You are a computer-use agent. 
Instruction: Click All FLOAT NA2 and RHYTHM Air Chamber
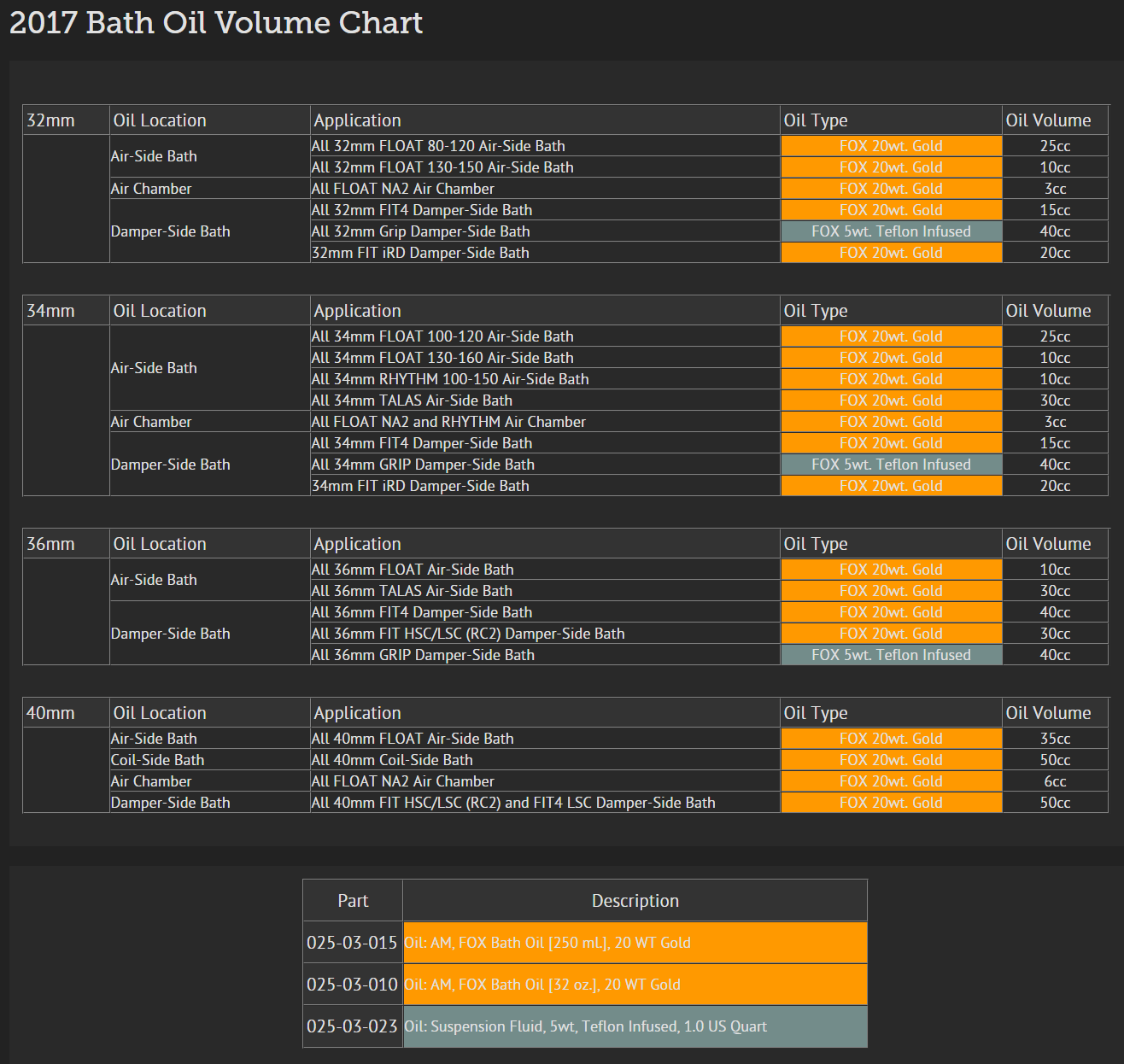448,422
